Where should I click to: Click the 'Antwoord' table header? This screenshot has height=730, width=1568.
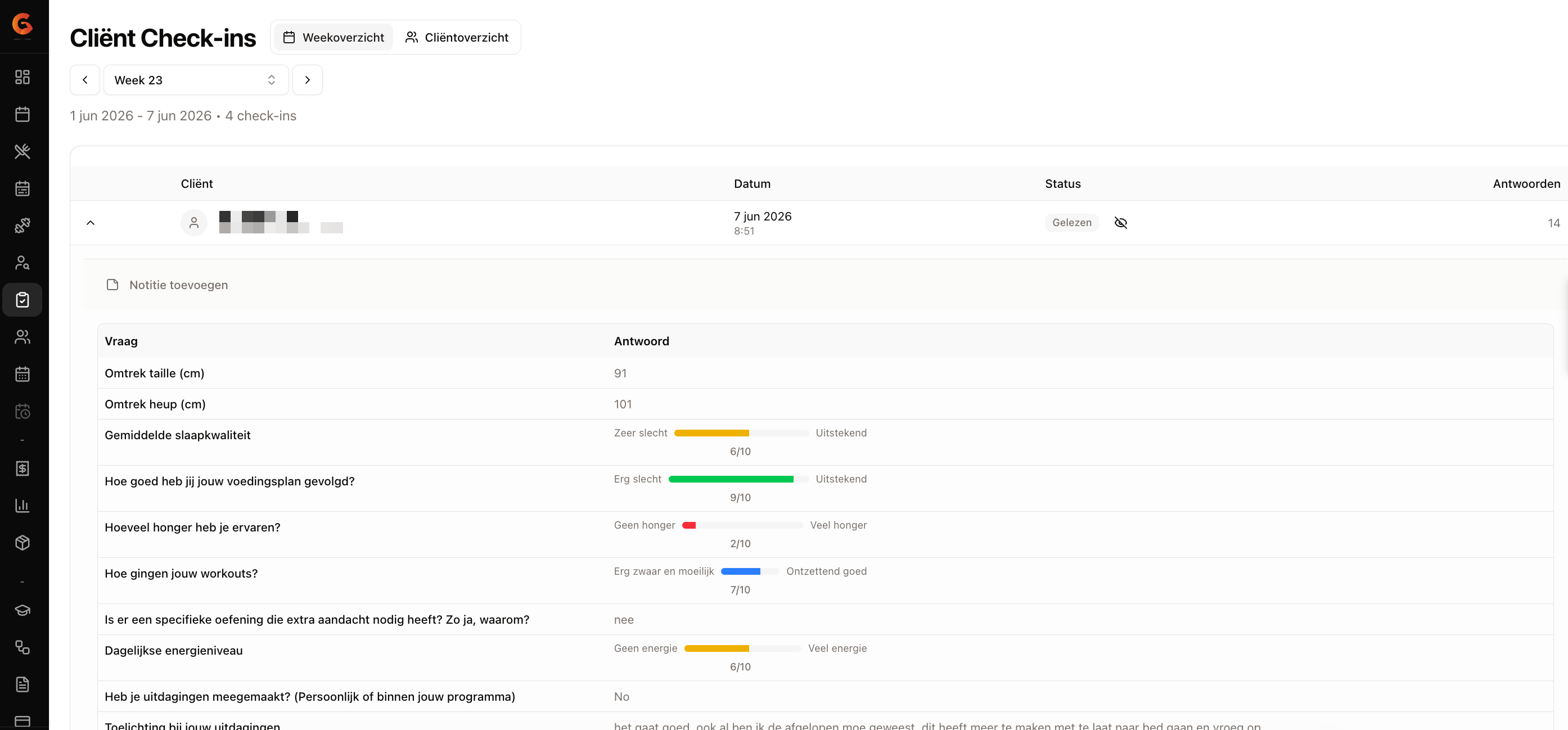click(x=642, y=341)
